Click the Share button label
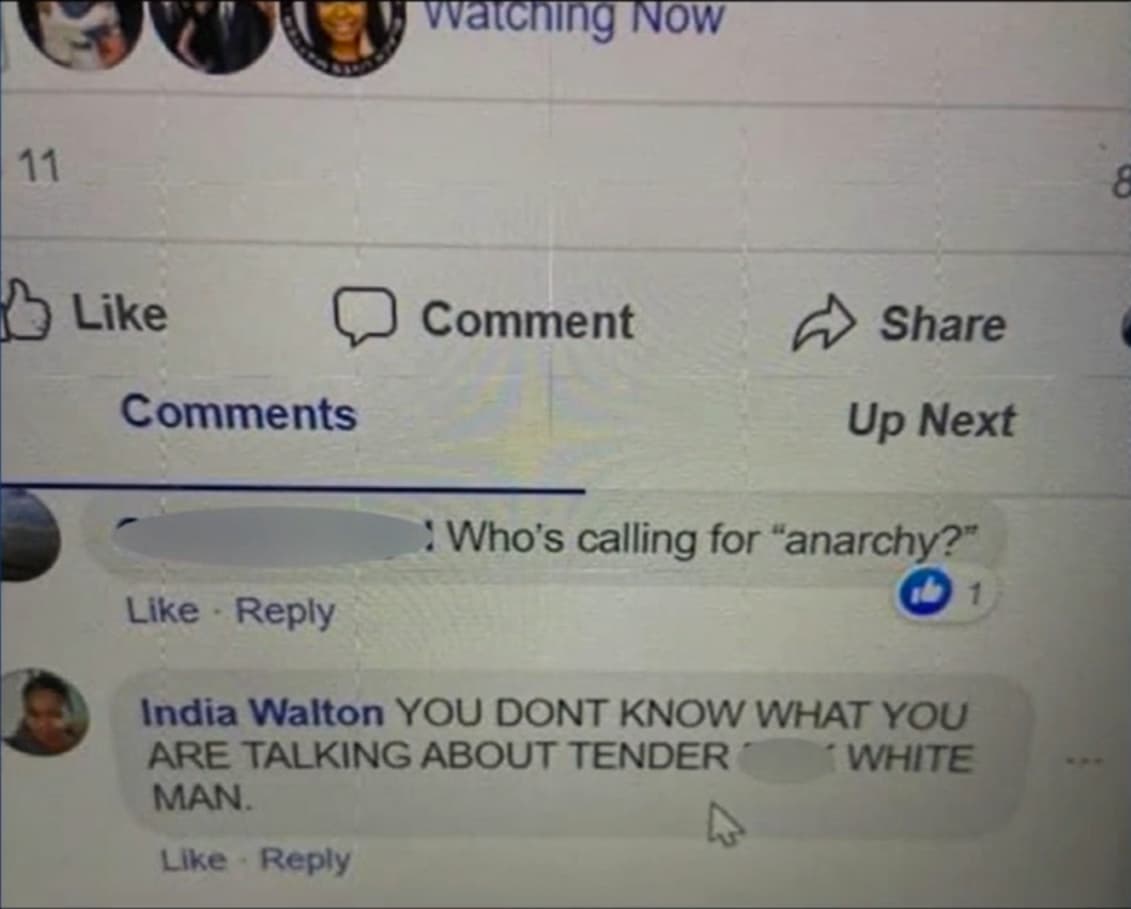The height and width of the screenshot is (909, 1131). [942, 323]
